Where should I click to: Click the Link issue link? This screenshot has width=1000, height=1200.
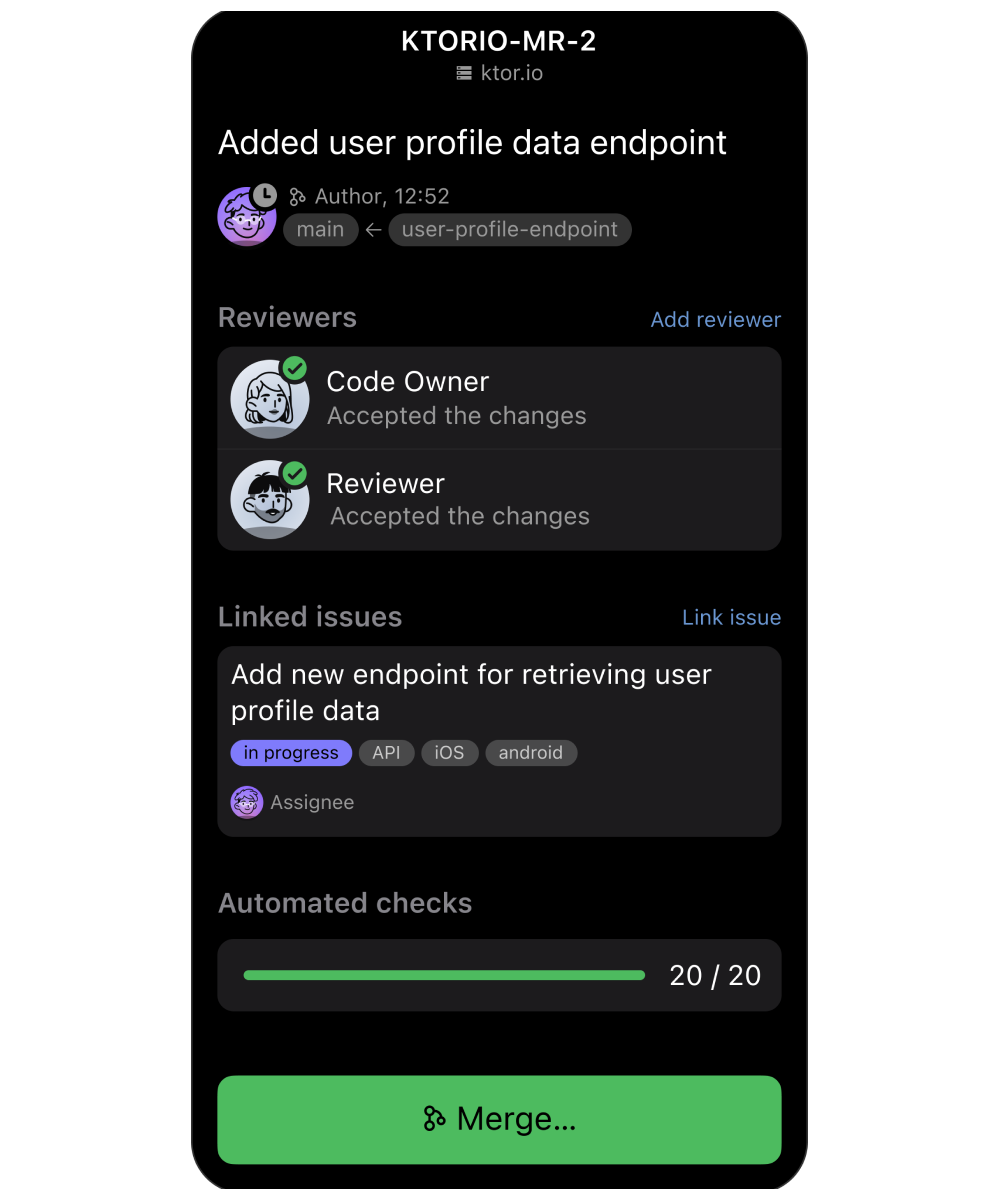point(731,618)
